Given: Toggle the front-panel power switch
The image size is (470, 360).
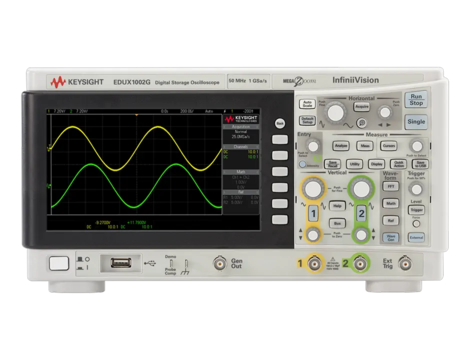Looking at the screenshot, I should [x=59, y=263].
